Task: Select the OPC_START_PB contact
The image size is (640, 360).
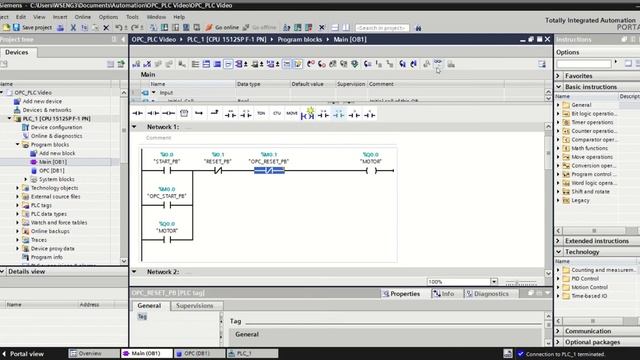Action: pos(167,205)
